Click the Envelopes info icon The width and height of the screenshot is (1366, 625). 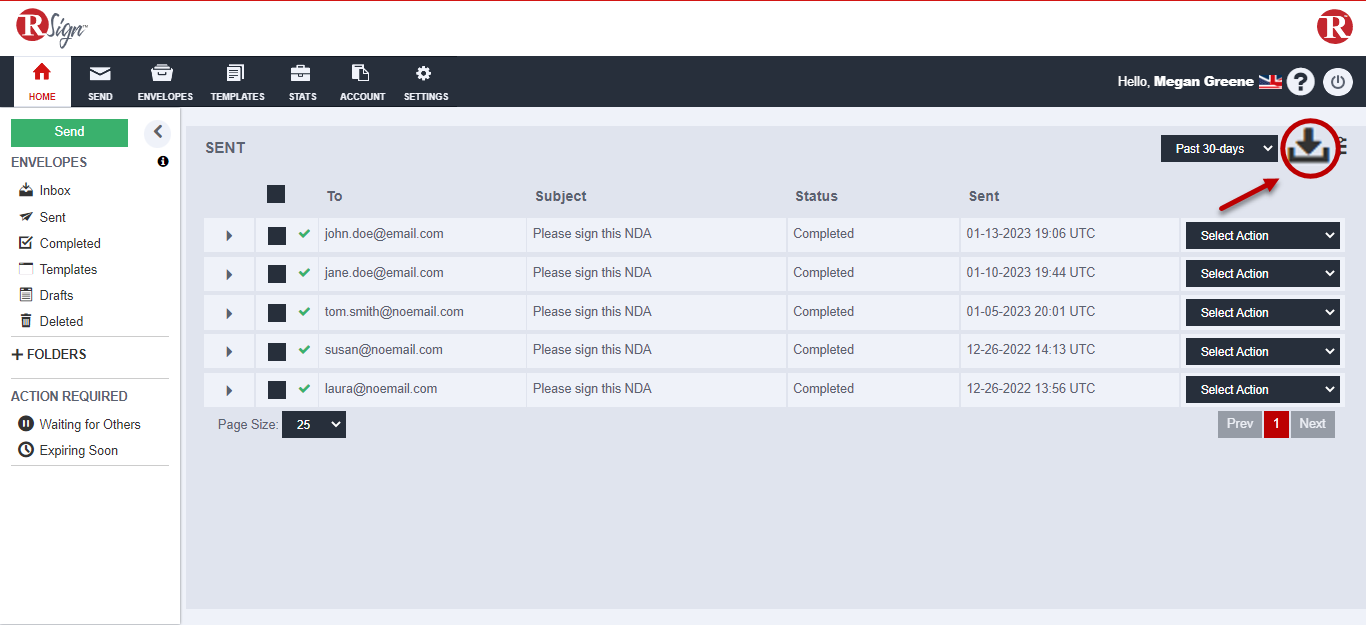point(163,162)
